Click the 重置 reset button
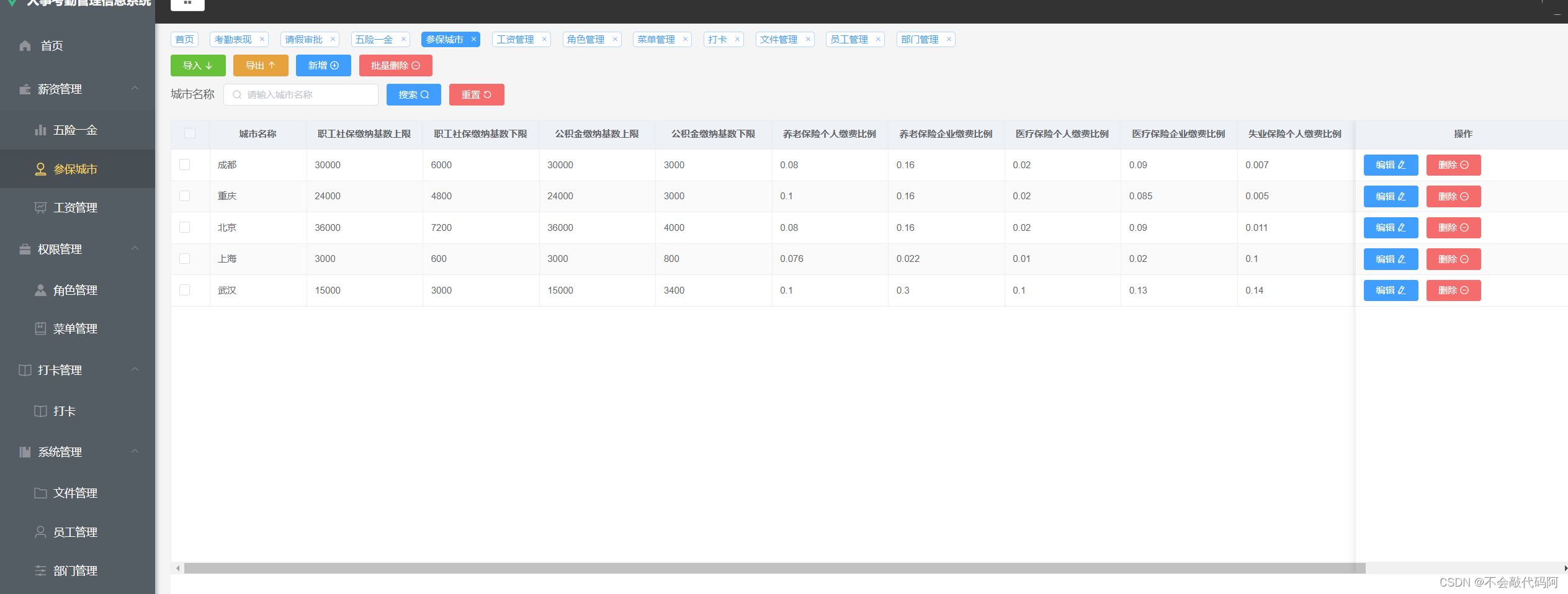Viewport: 1568px width, 594px height. [477, 95]
